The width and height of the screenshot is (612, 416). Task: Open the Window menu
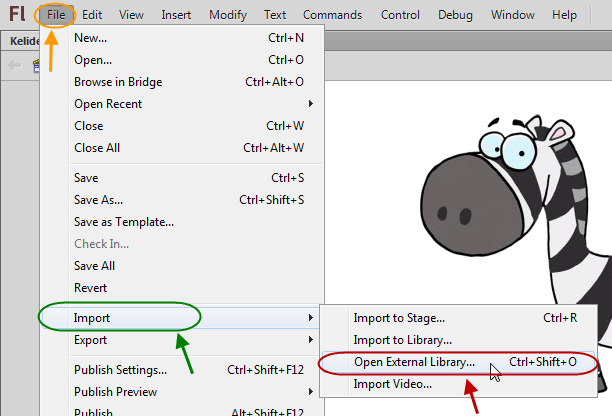point(513,15)
